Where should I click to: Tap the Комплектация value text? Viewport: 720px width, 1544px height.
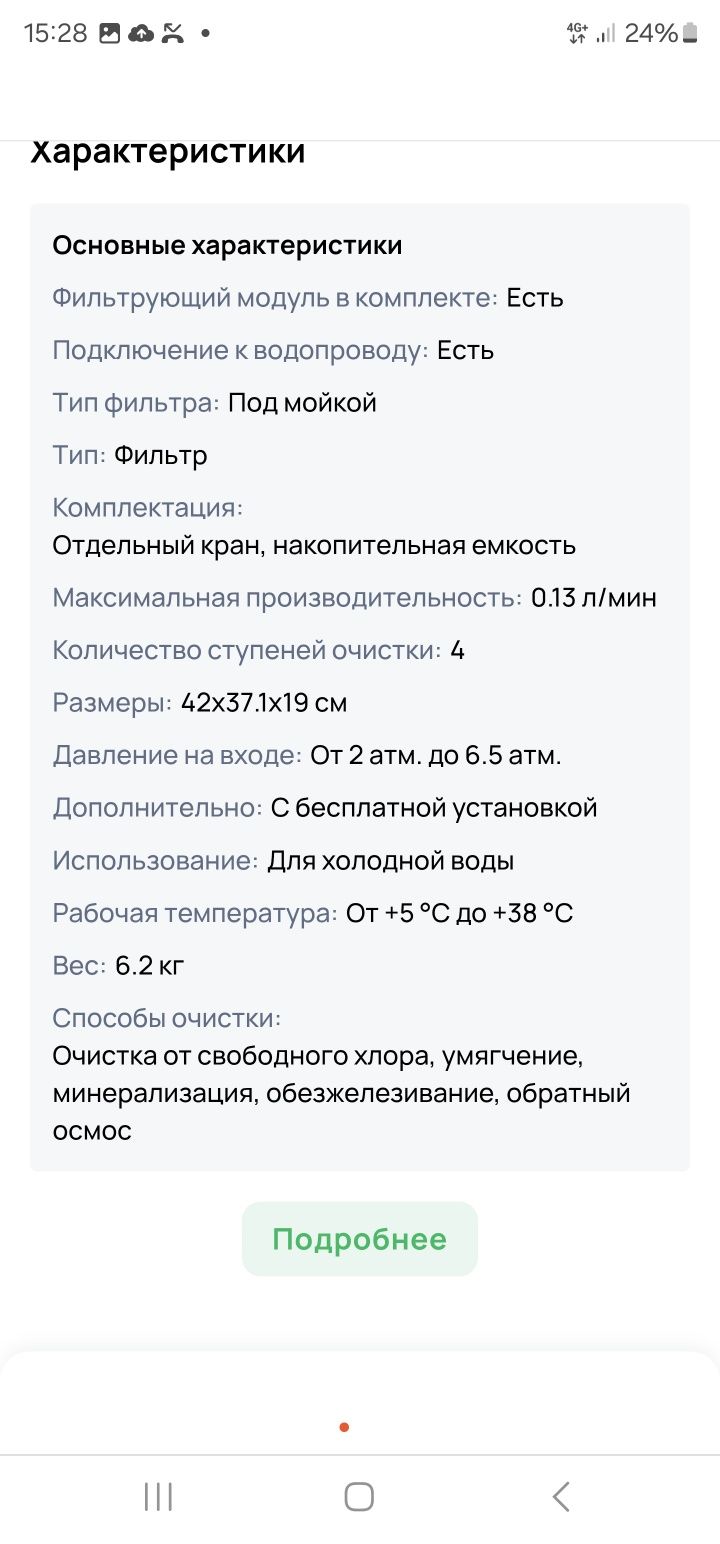[x=314, y=546]
